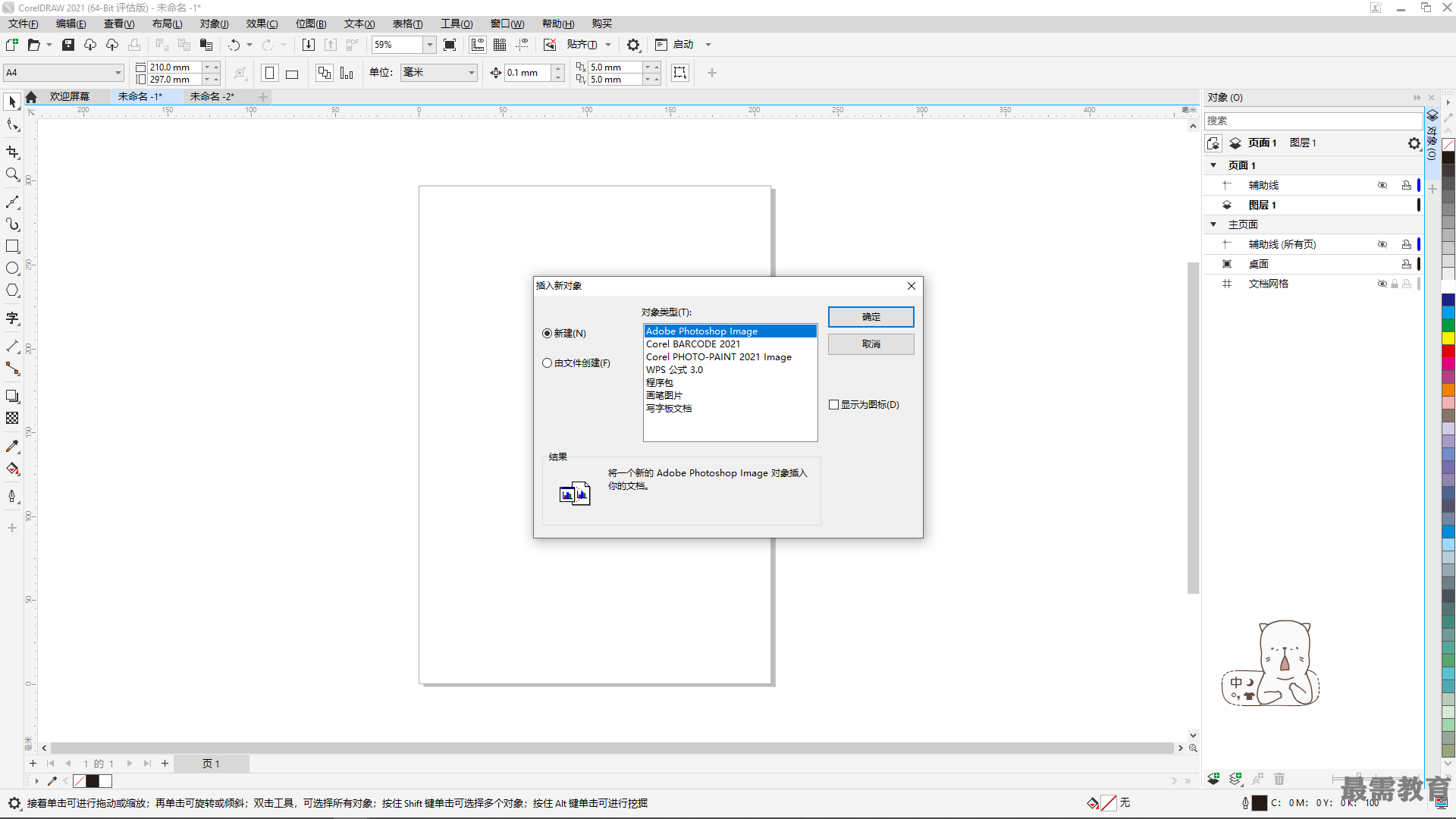This screenshot has height=819, width=1456.
Task: Click the no-fill swatch in document palette
Action: tap(80, 781)
